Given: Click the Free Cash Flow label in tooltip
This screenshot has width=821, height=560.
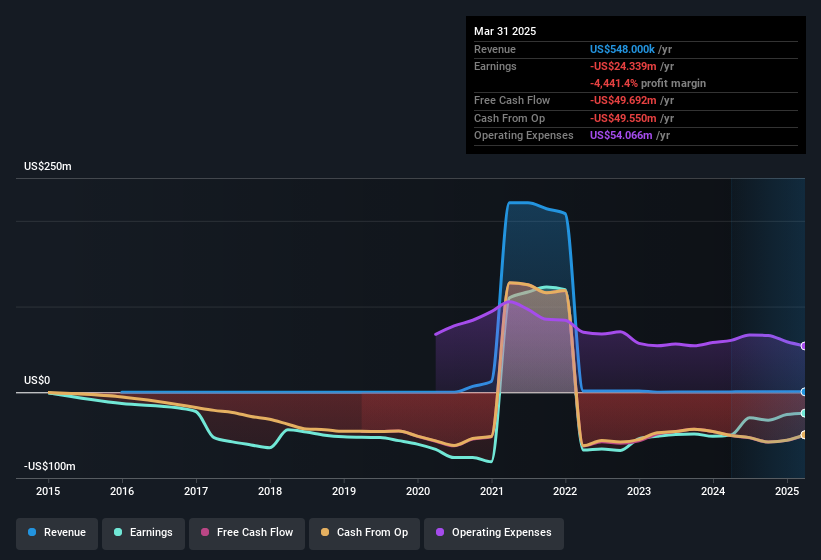Looking at the screenshot, I should (x=512, y=100).
